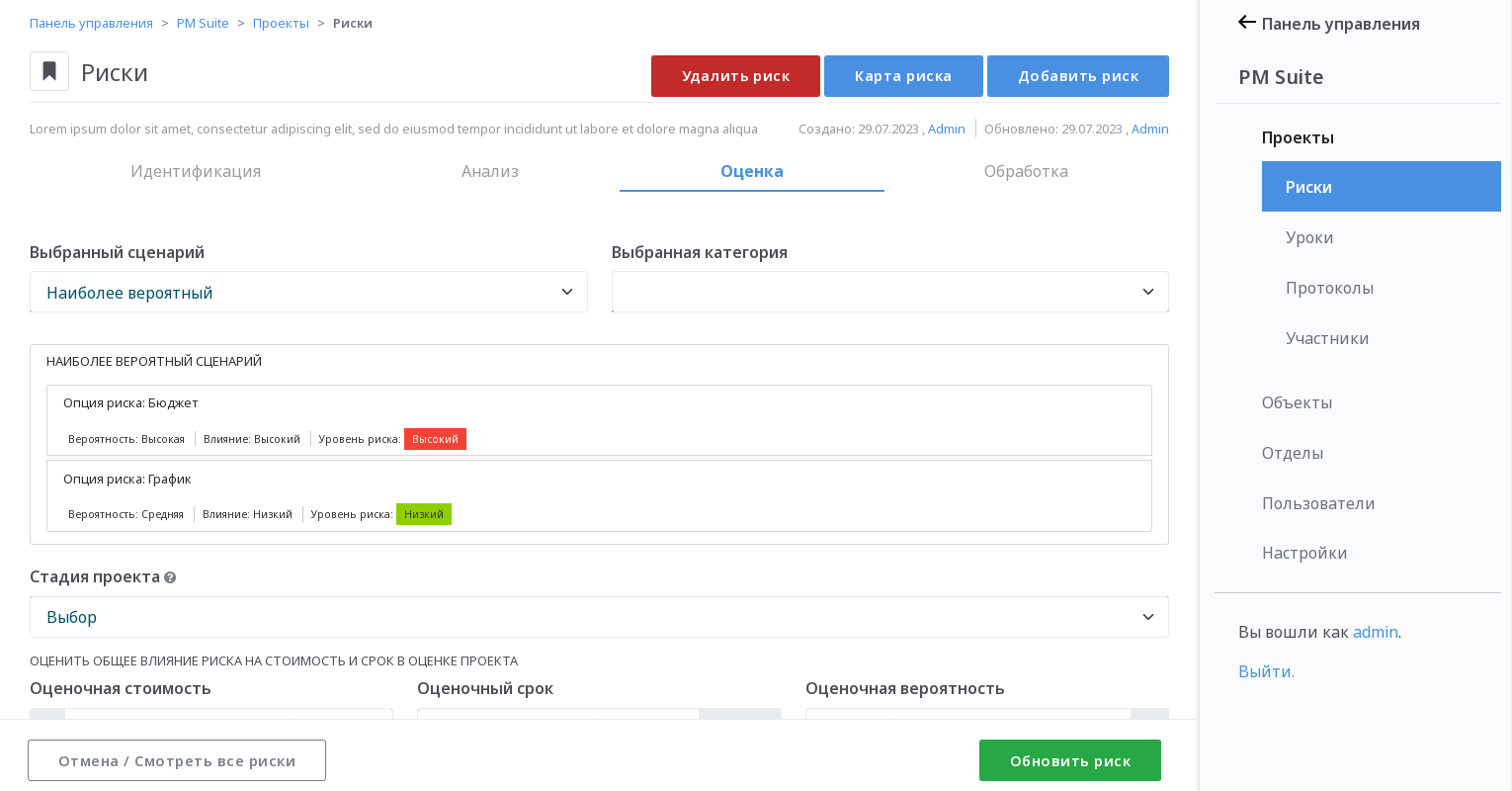Viewport: 1512px width, 791px height.
Task: Go to the Проекты breadcrumb link
Action: pyautogui.click(x=281, y=23)
